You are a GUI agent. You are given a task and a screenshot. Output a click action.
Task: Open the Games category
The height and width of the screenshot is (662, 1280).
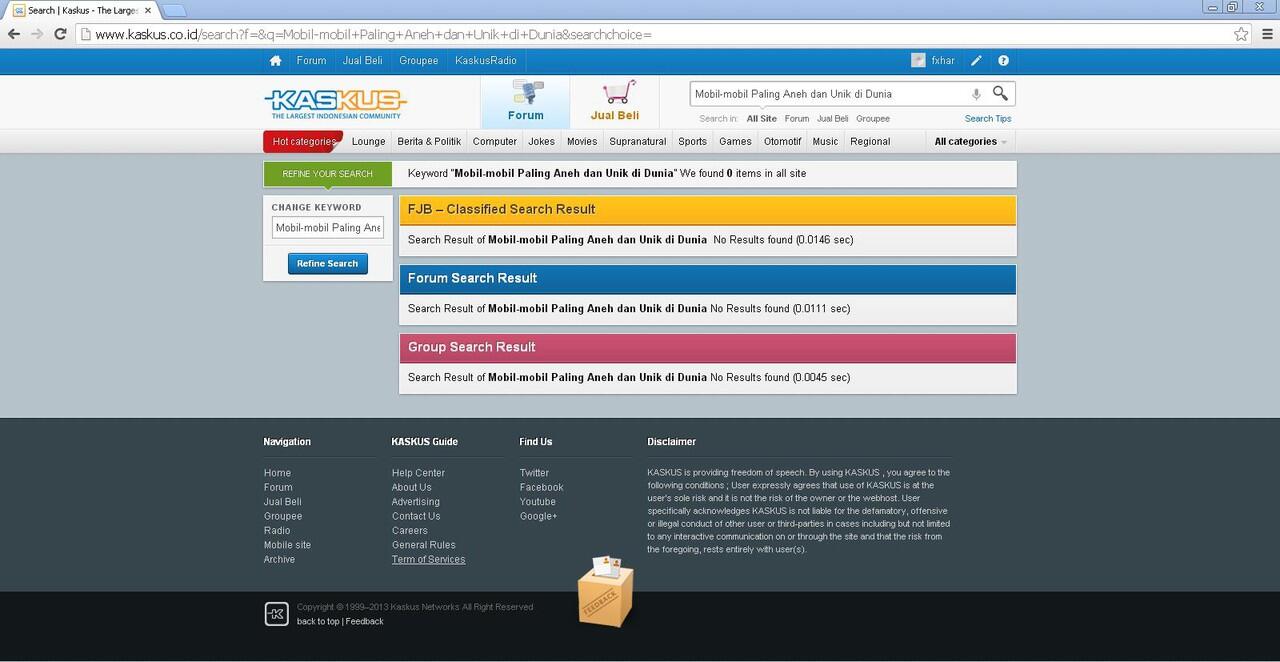tap(735, 141)
